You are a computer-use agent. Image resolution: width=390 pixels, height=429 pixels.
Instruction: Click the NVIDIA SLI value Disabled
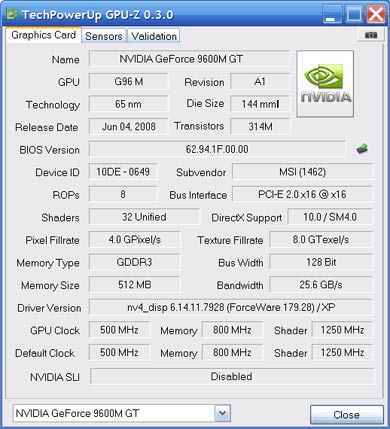(232, 376)
